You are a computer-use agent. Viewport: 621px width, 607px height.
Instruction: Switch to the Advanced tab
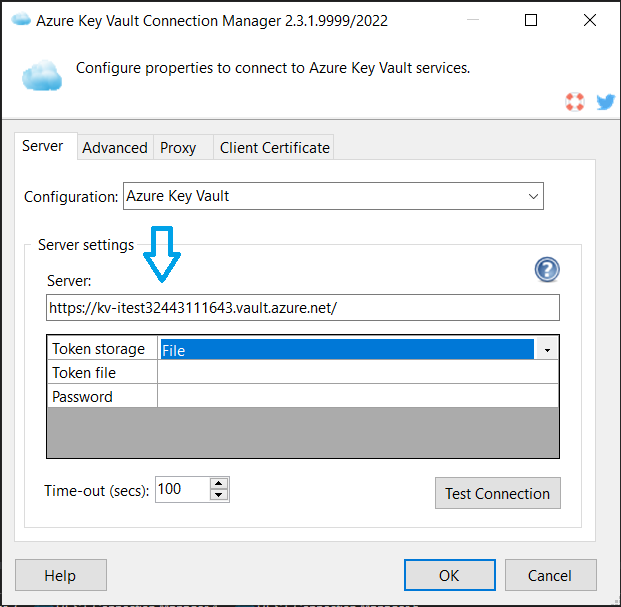coord(114,147)
